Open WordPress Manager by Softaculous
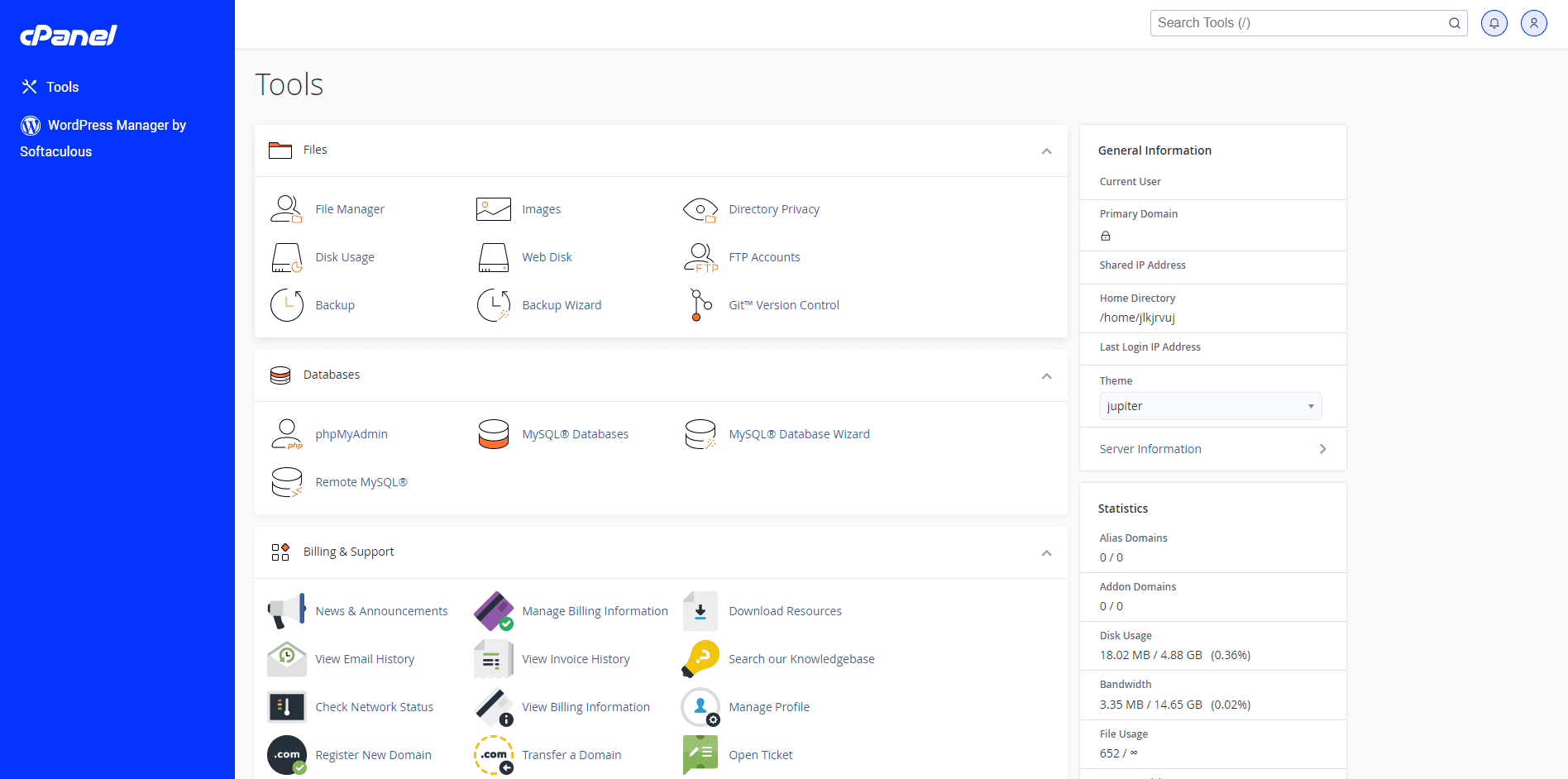The height and width of the screenshot is (779, 1568). pyautogui.click(x=103, y=137)
